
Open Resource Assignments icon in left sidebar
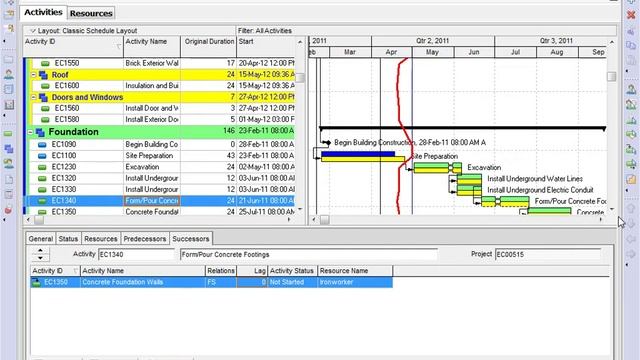tap(9, 164)
